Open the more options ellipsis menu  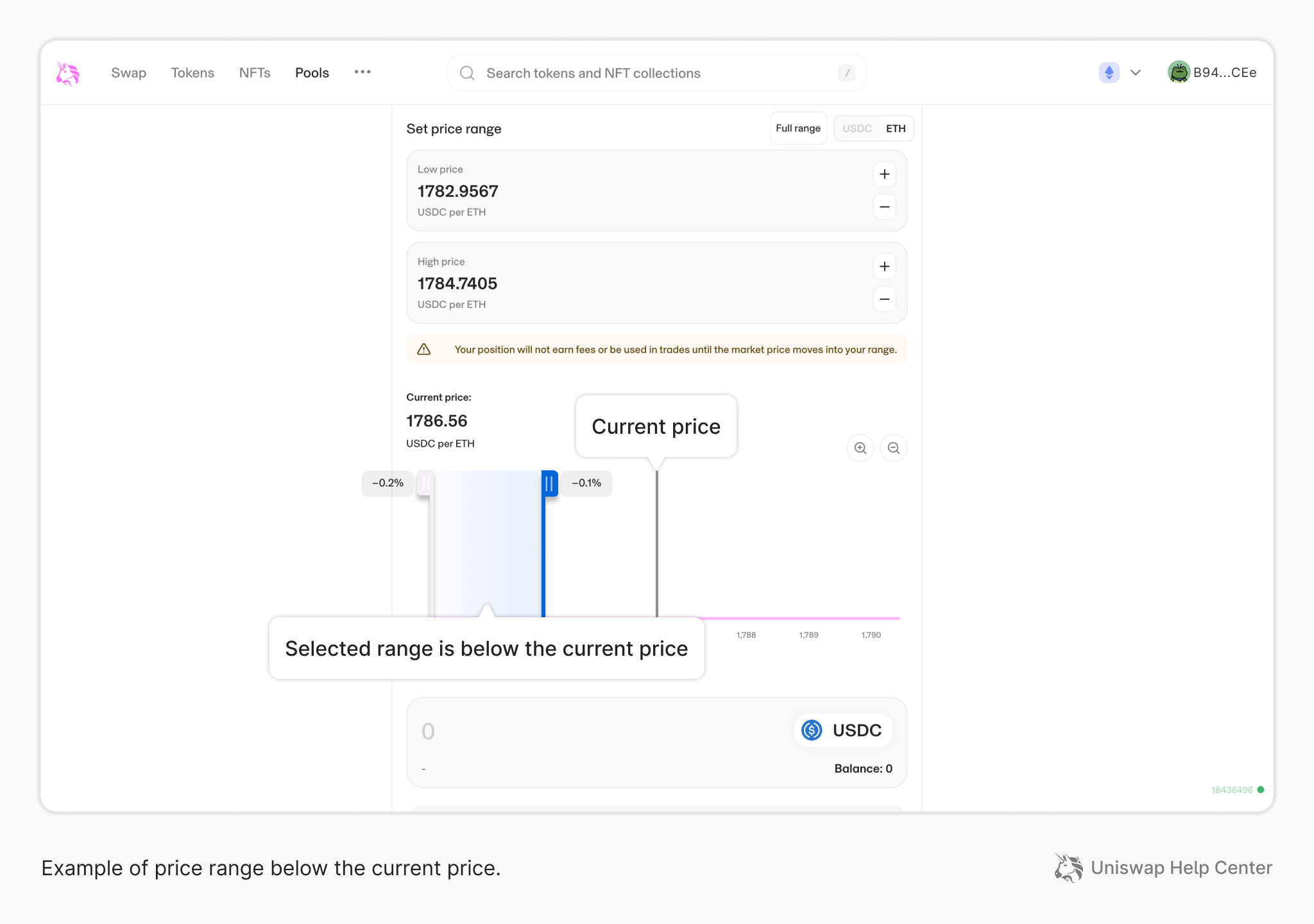(363, 73)
